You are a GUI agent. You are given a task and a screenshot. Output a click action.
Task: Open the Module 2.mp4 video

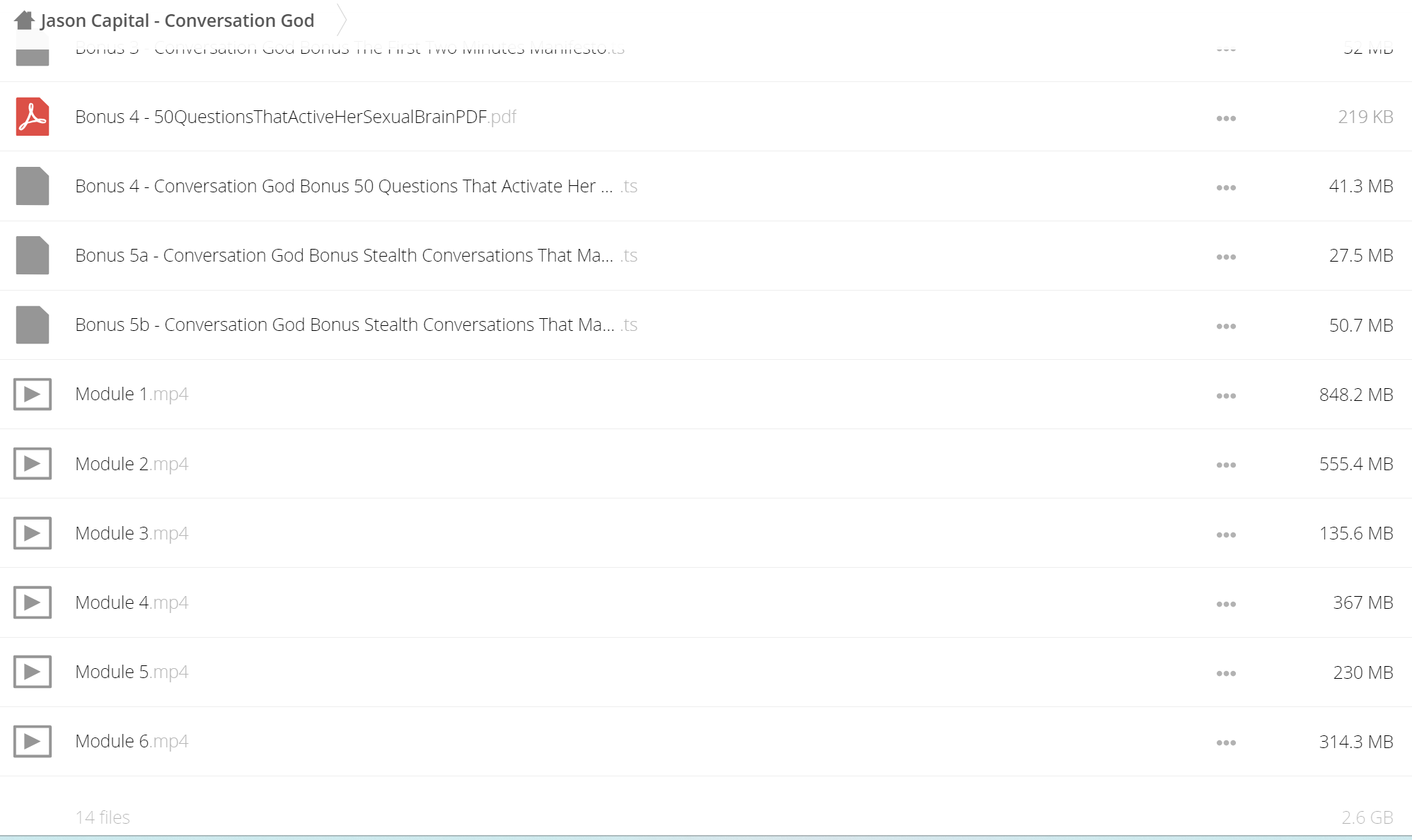click(x=132, y=464)
